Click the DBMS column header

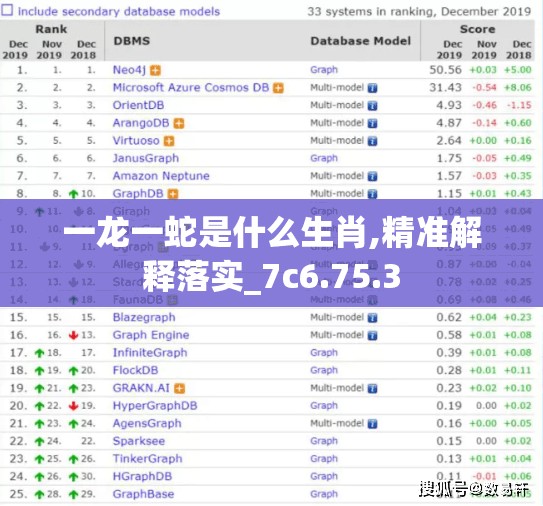132,41
